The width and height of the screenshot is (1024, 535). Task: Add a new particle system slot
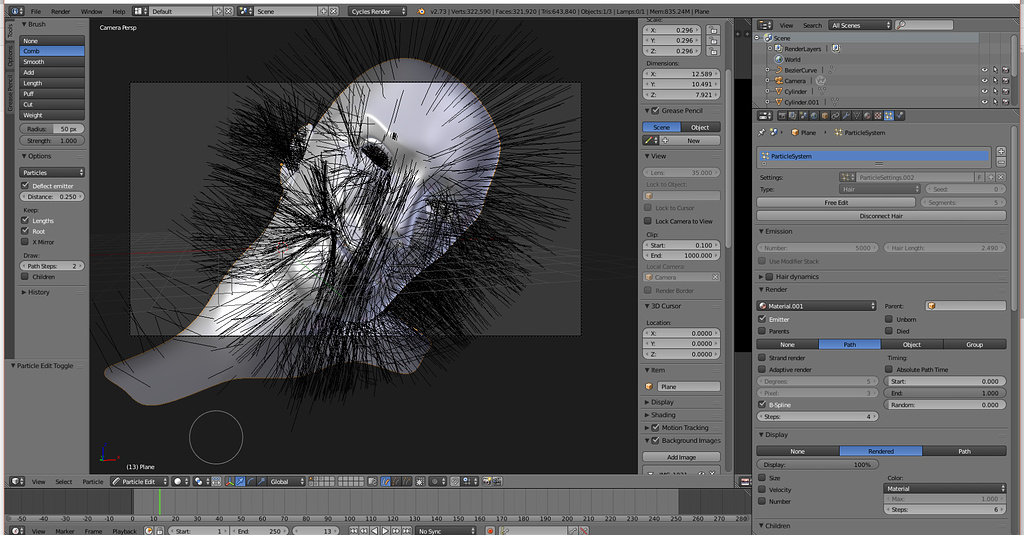coord(1001,151)
